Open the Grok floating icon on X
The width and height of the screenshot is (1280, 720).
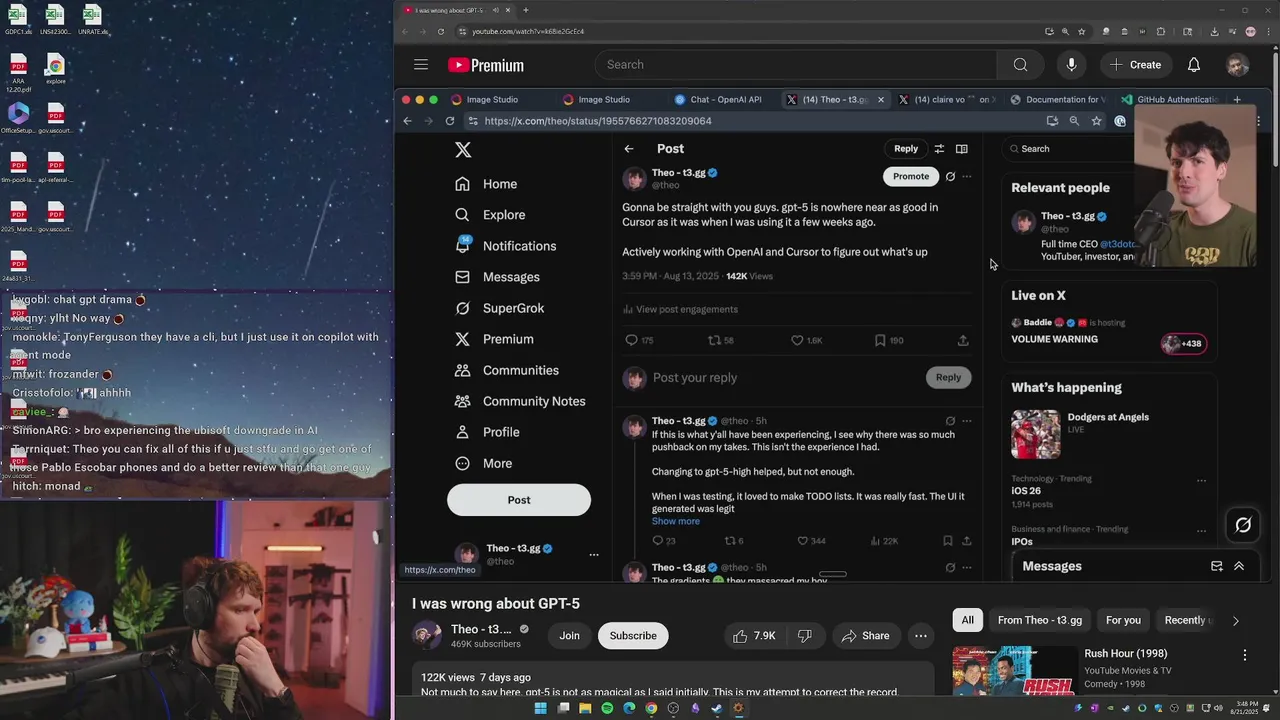1243,525
